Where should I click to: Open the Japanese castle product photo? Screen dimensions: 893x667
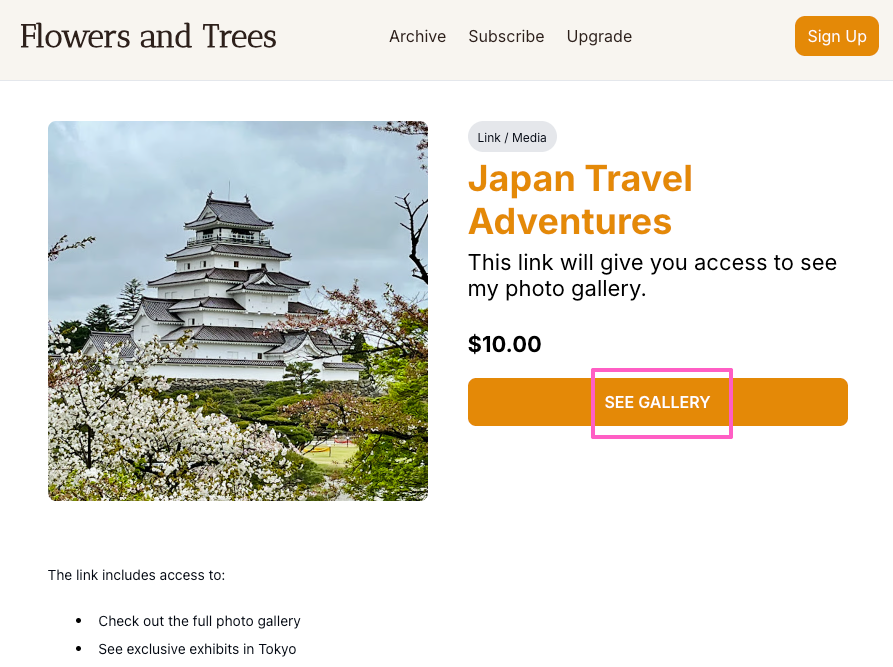[x=238, y=310]
